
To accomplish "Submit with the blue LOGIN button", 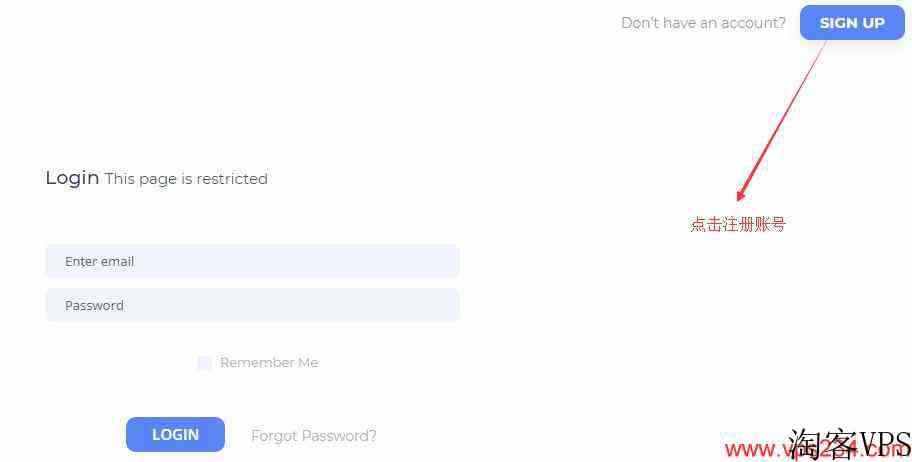I will pyautogui.click(x=175, y=435).
